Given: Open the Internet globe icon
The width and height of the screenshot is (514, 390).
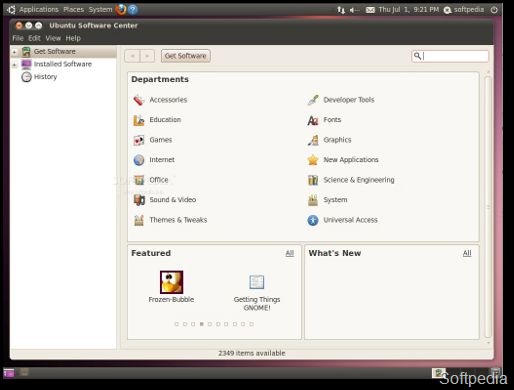Looking at the screenshot, I should coord(139,160).
